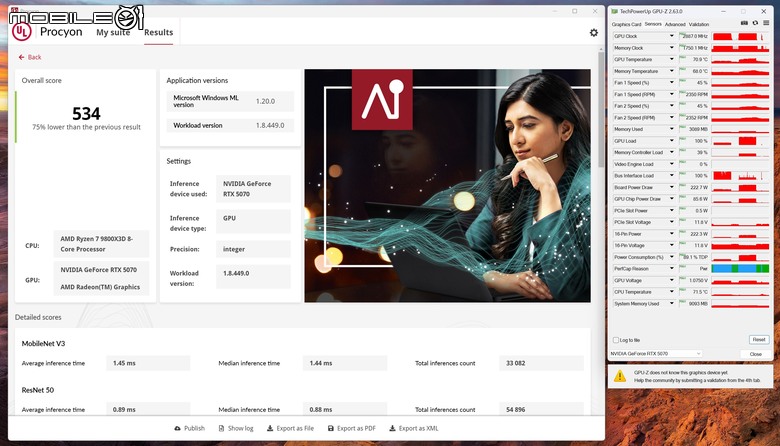
Task: Click Power Consumption value 89.1 % TDP
Action: point(694,257)
